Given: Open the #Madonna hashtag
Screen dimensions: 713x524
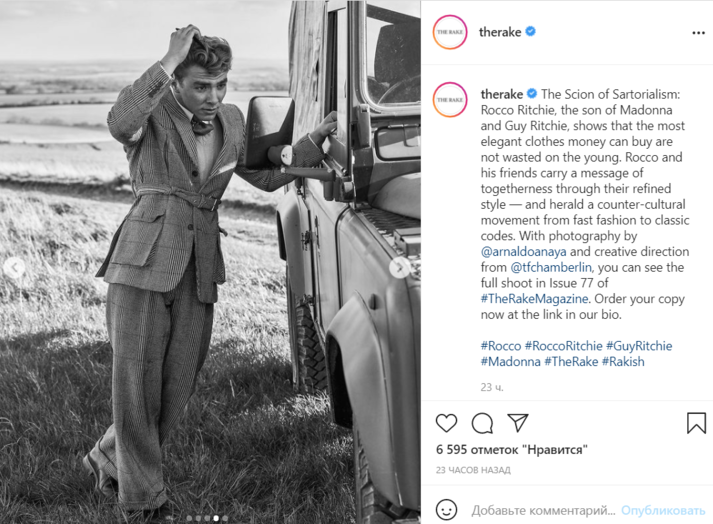Looking at the screenshot, I should point(510,361).
